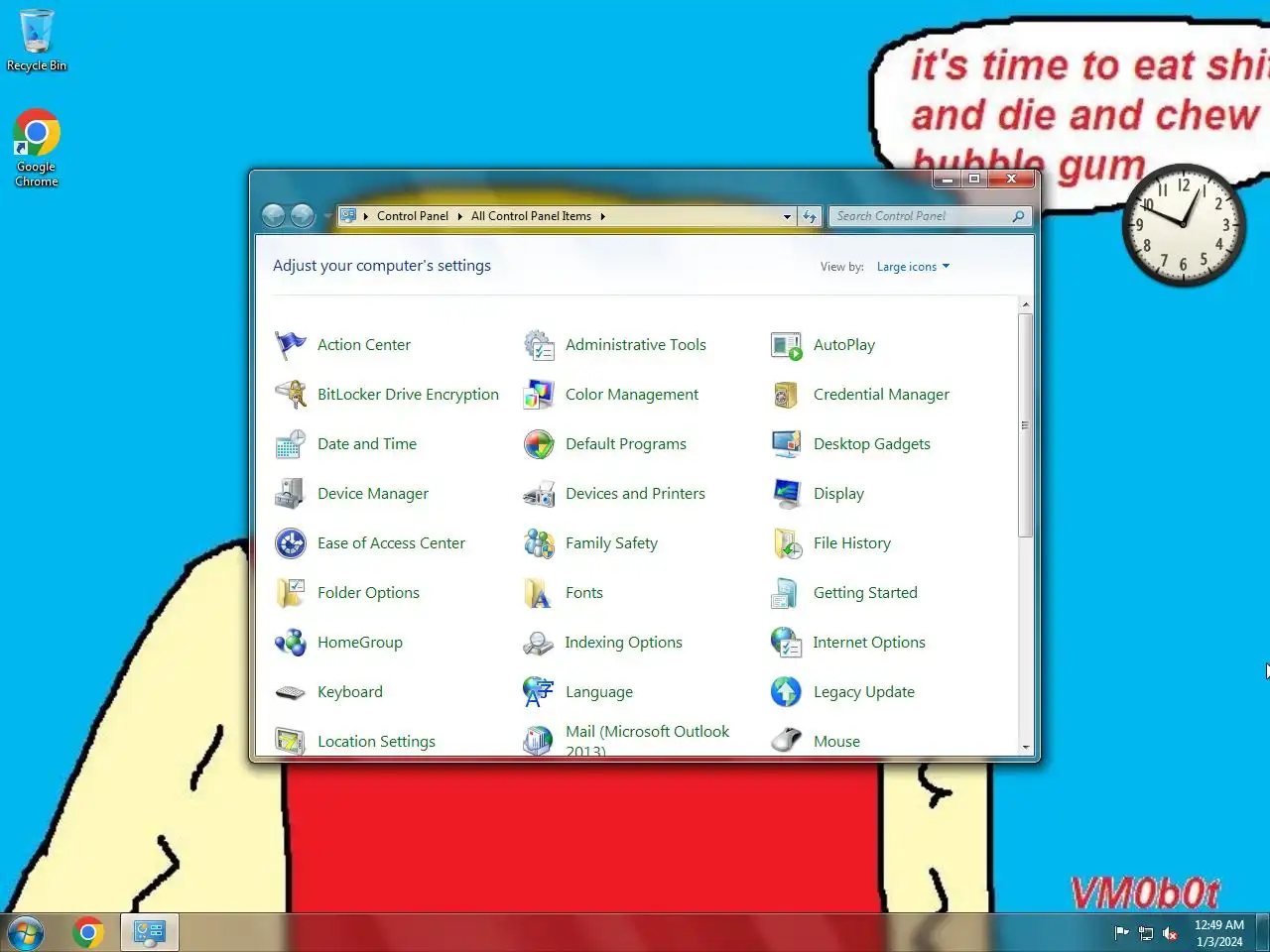The width and height of the screenshot is (1270, 952).
Task: Click the Credential Manager link text
Action: point(881,395)
